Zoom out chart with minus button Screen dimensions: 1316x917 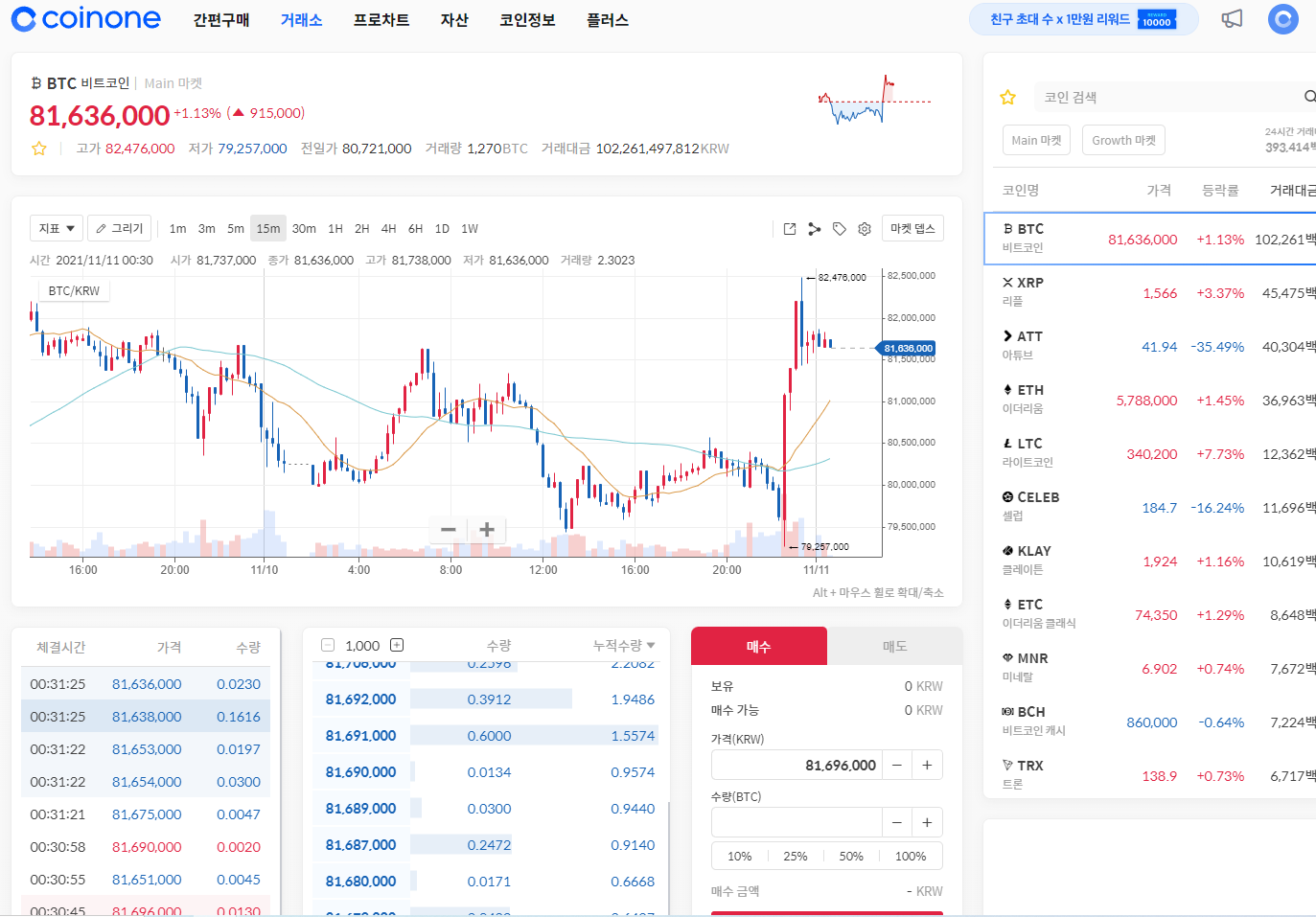[x=448, y=530]
